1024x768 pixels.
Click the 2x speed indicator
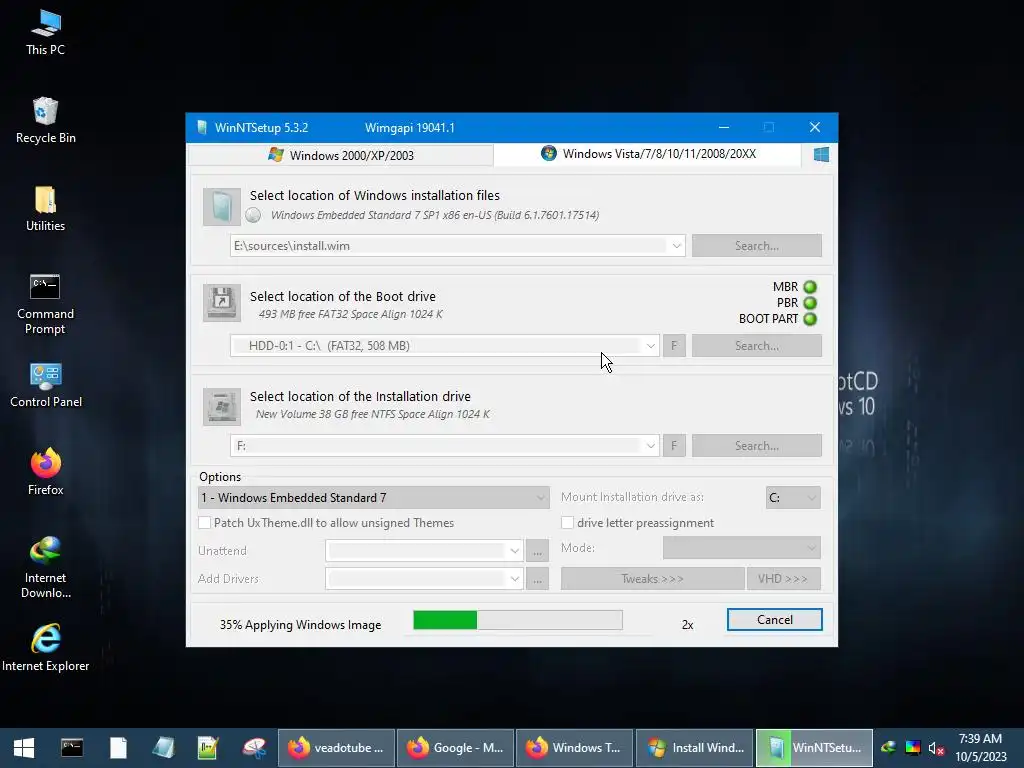(687, 625)
